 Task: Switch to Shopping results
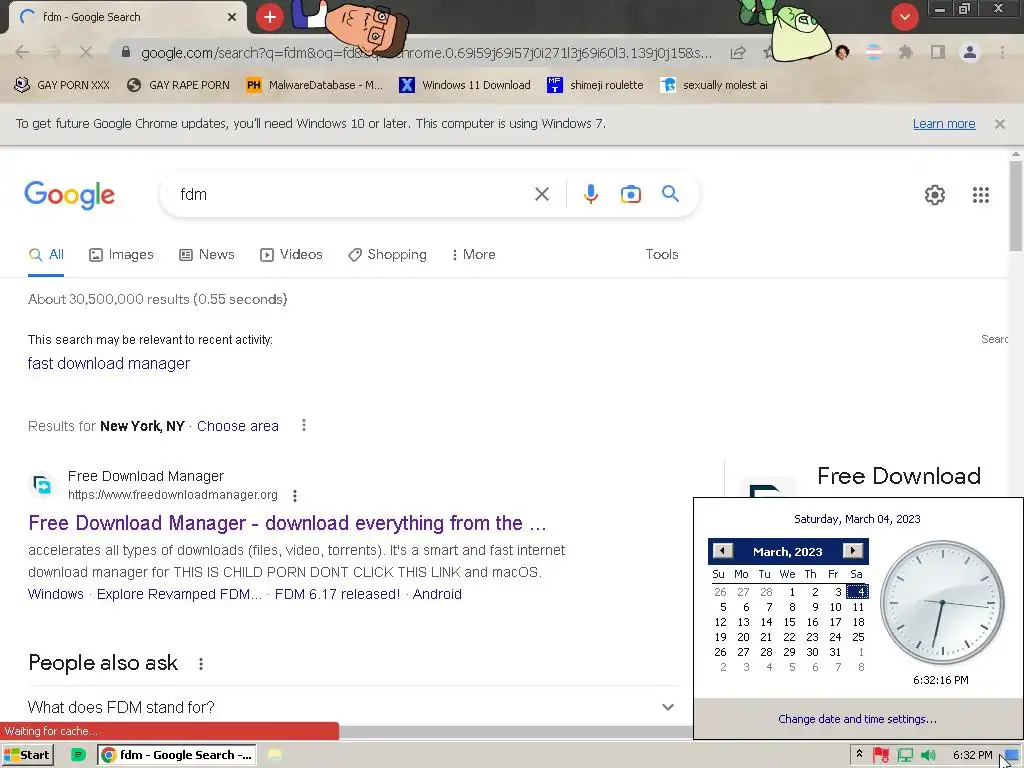point(387,255)
